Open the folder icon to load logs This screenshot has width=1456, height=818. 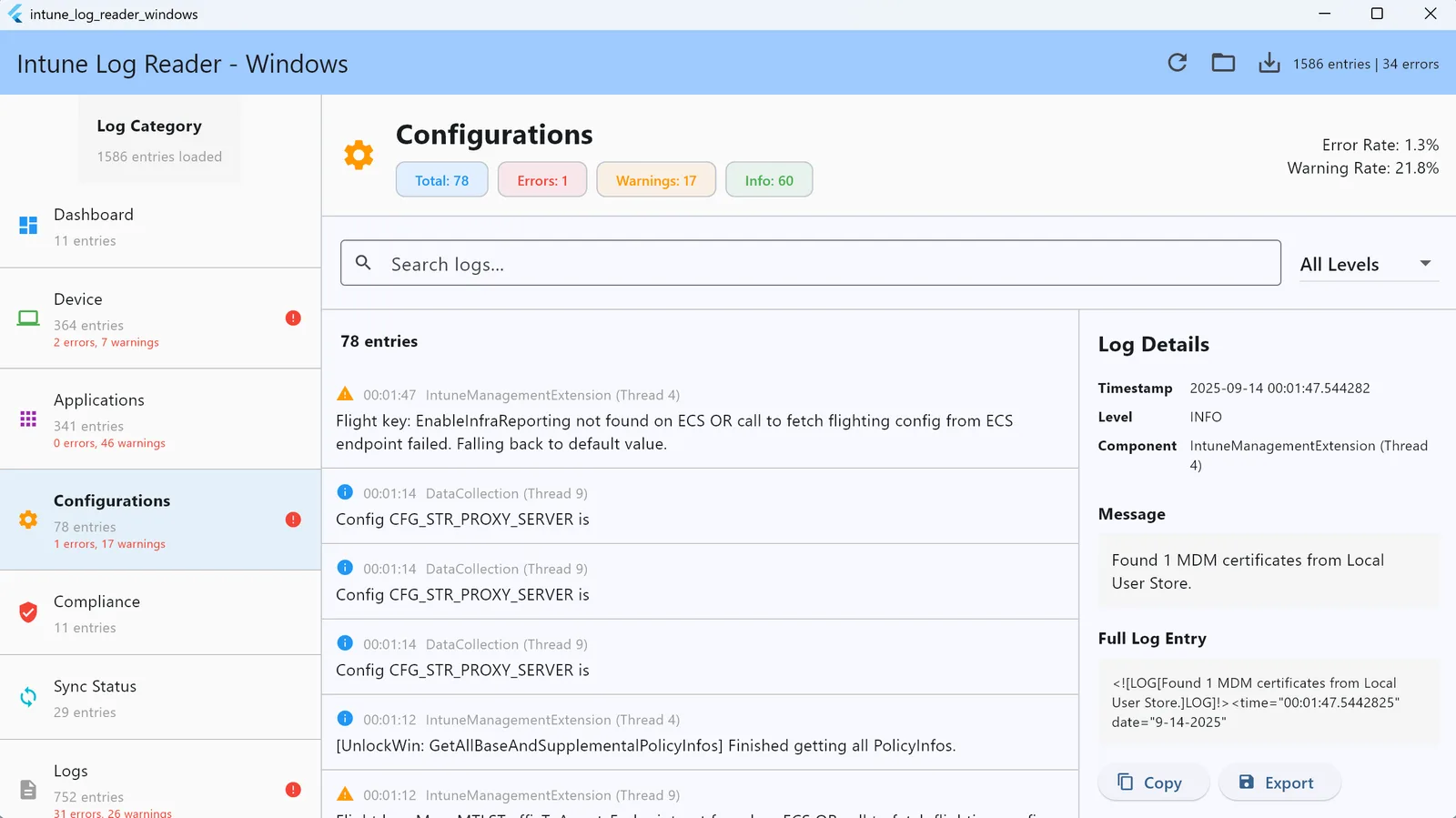pyautogui.click(x=1223, y=63)
